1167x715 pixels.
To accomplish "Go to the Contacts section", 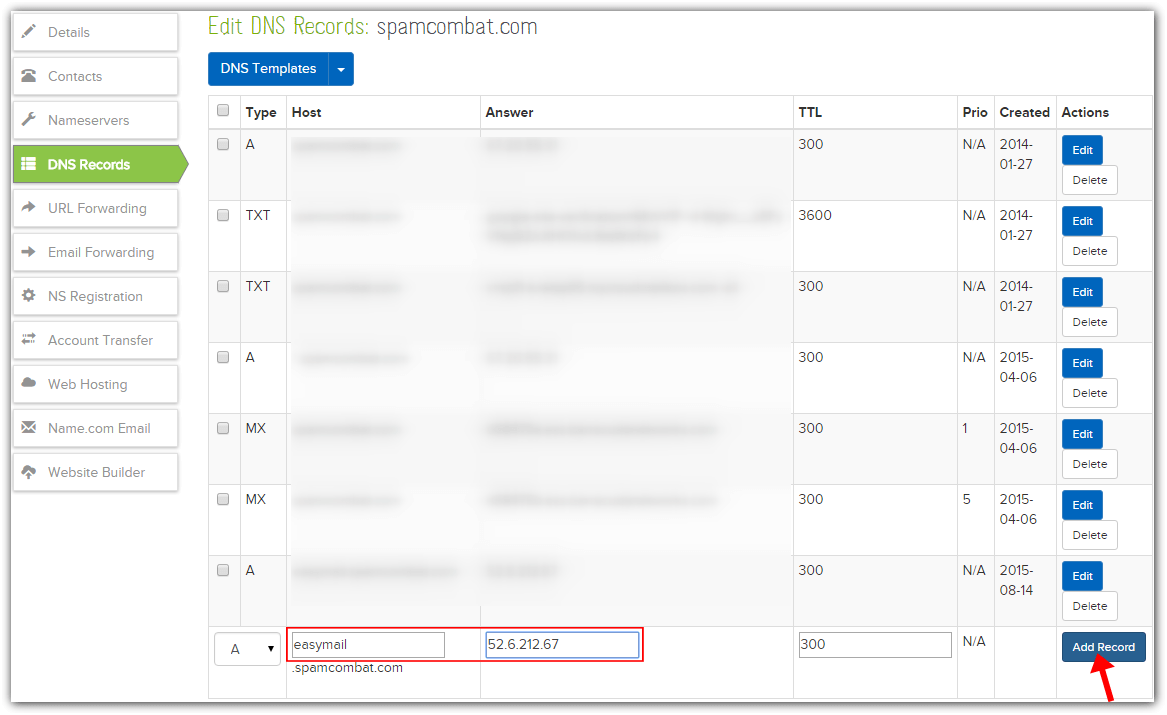I will pyautogui.click(x=95, y=76).
